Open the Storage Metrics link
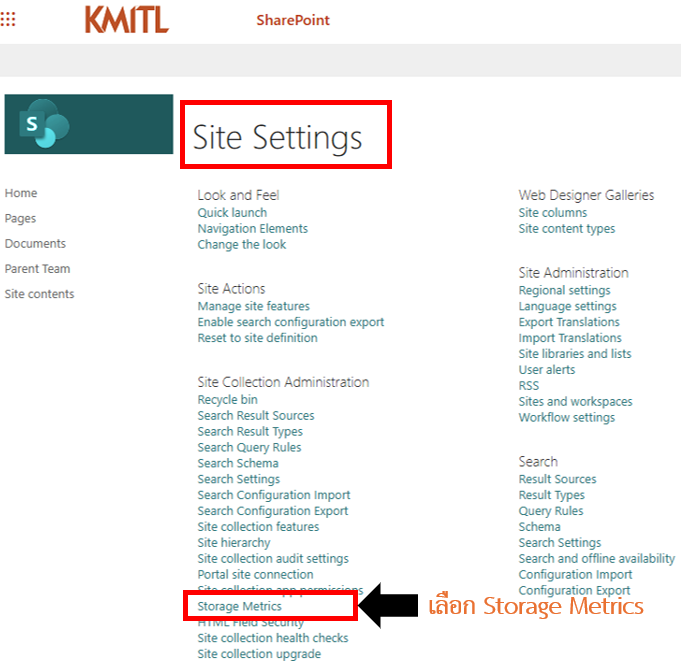This screenshot has width=681, height=666. click(240, 606)
